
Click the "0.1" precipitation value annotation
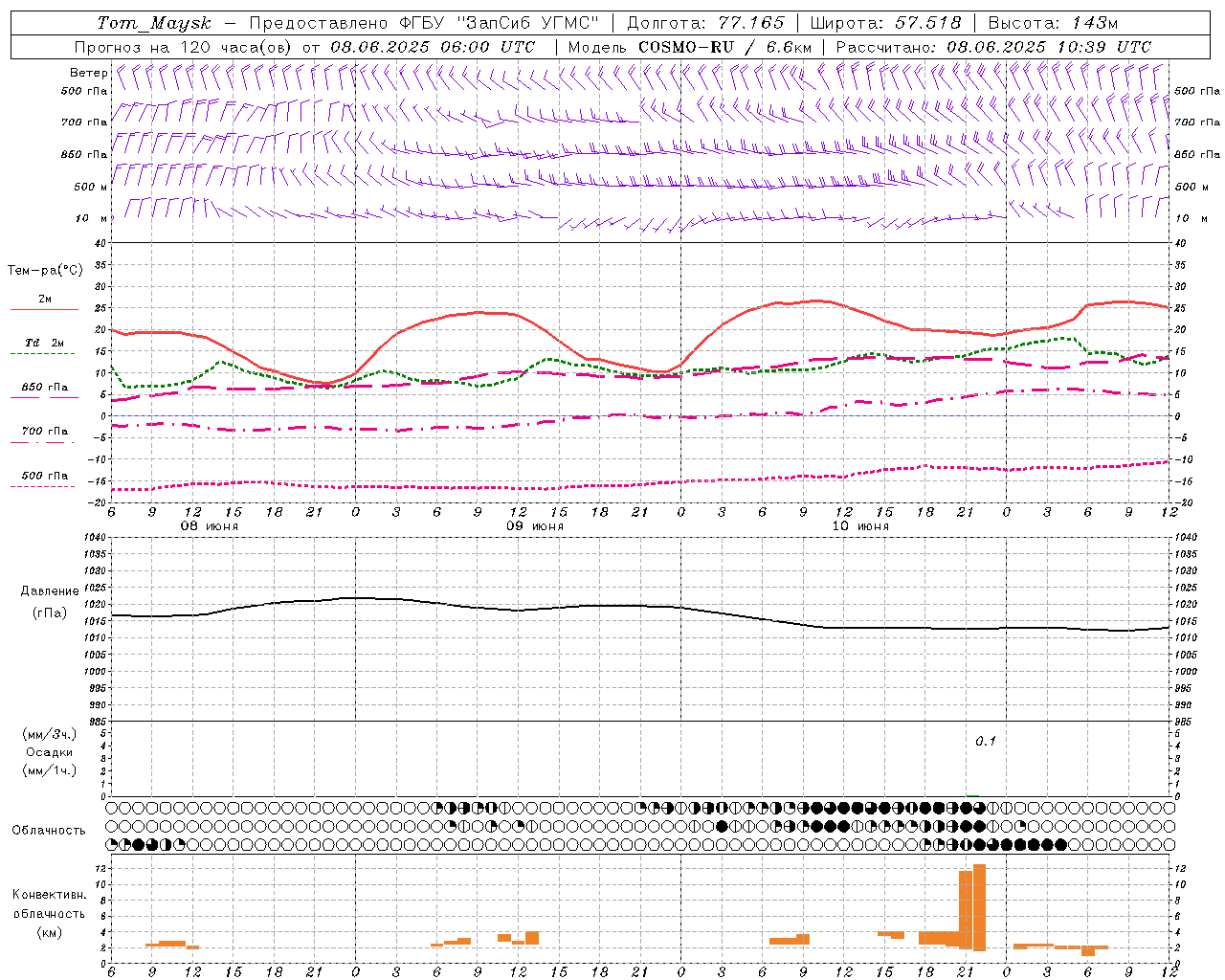coord(986,742)
